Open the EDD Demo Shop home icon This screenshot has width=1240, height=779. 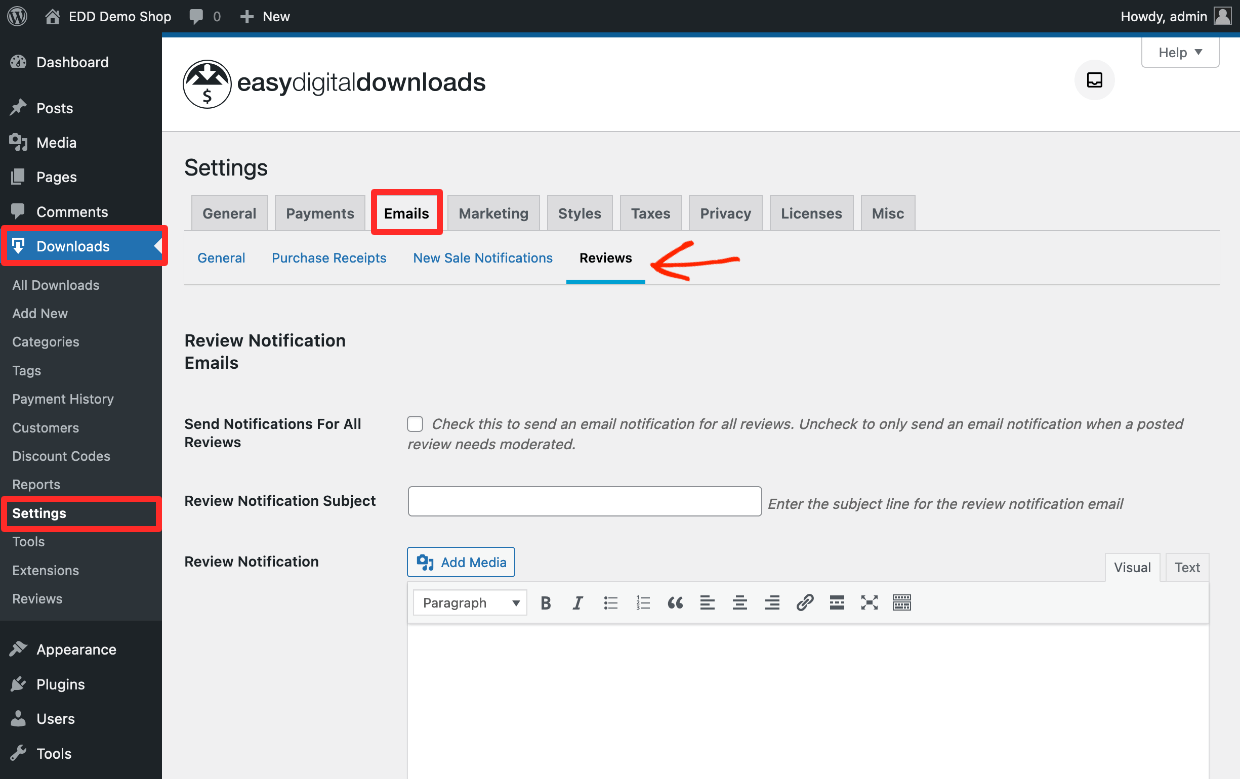53,16
